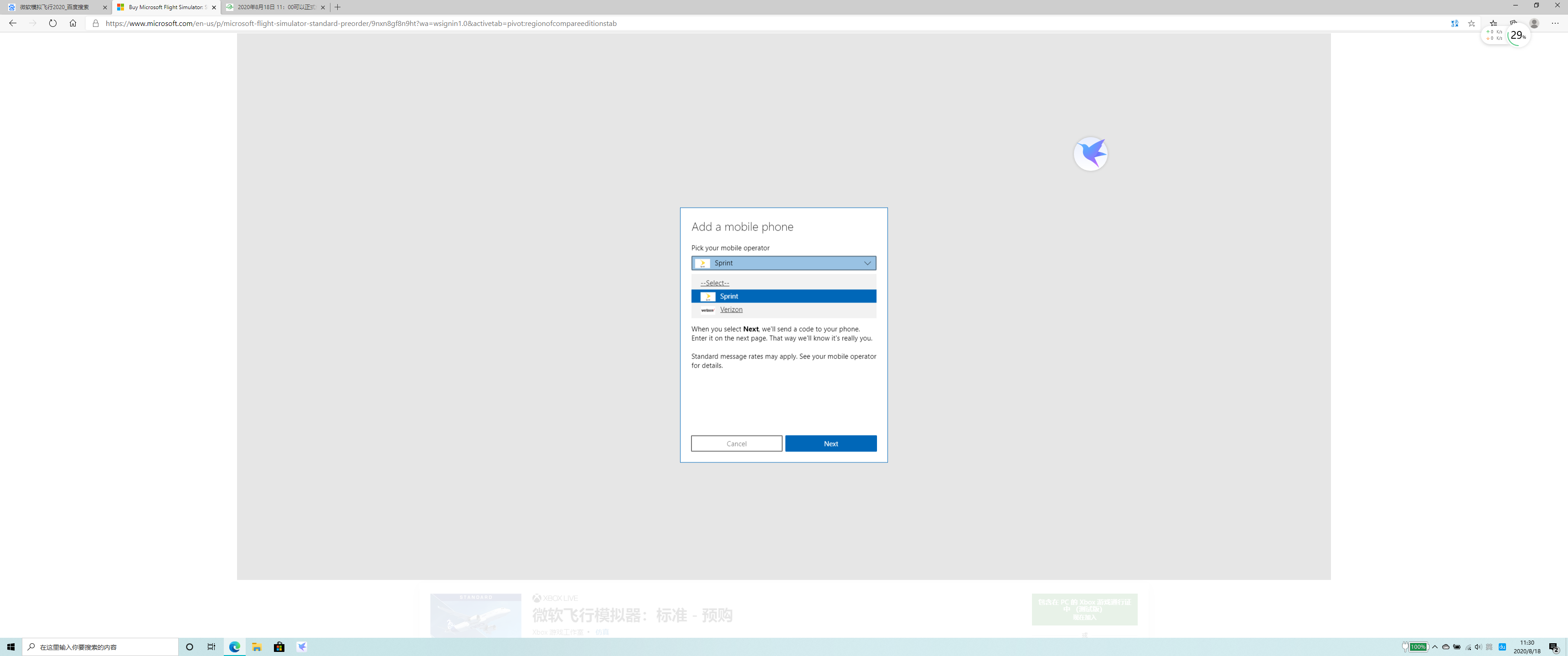Open the browser profile avatar

[1535, 23]
